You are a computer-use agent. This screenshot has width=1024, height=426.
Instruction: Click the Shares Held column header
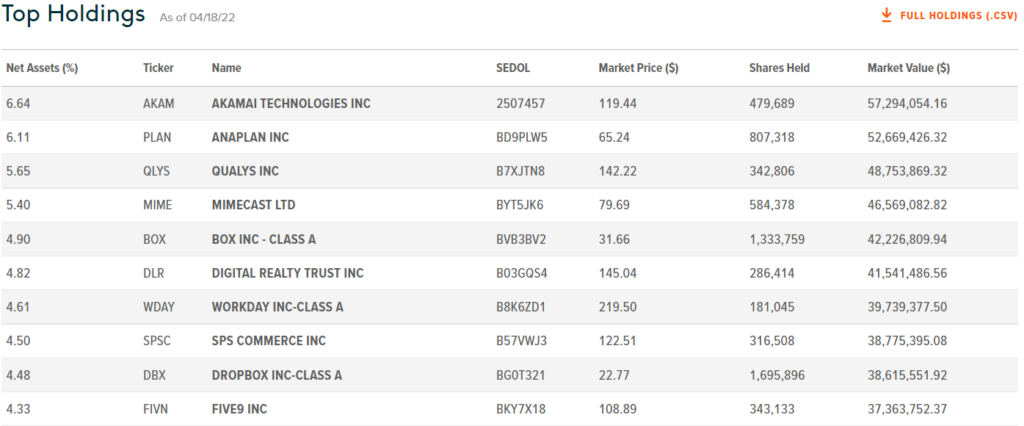tap(779, 68)
